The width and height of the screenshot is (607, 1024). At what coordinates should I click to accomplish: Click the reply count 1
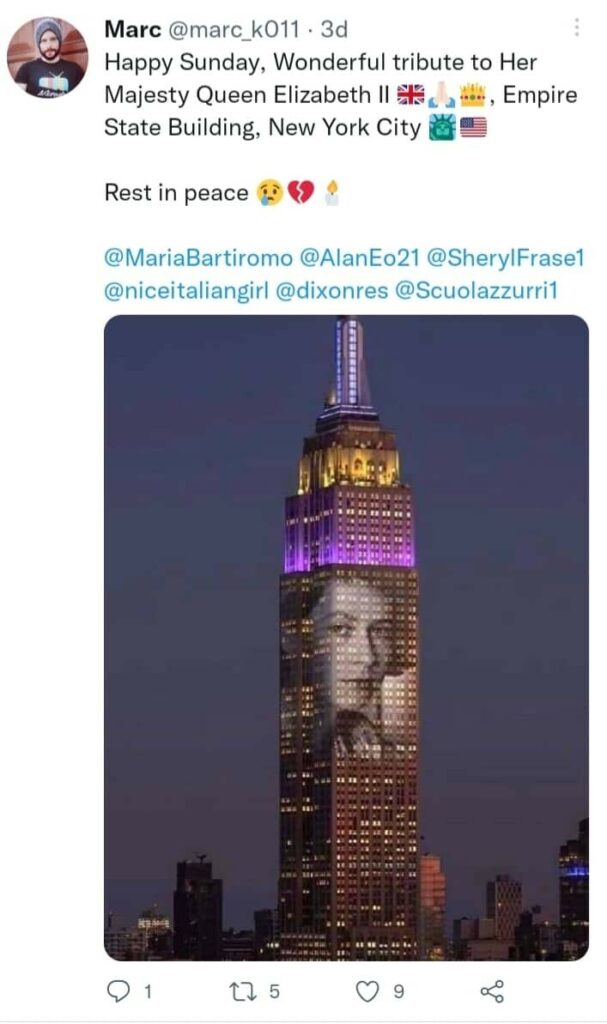pyautogui.click(x=148, y=992)
